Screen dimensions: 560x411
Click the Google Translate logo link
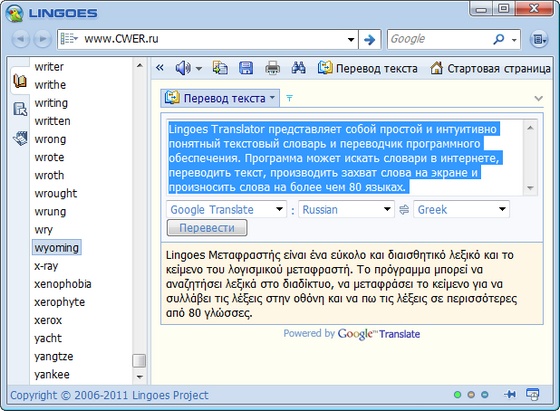tap(379, 334)
